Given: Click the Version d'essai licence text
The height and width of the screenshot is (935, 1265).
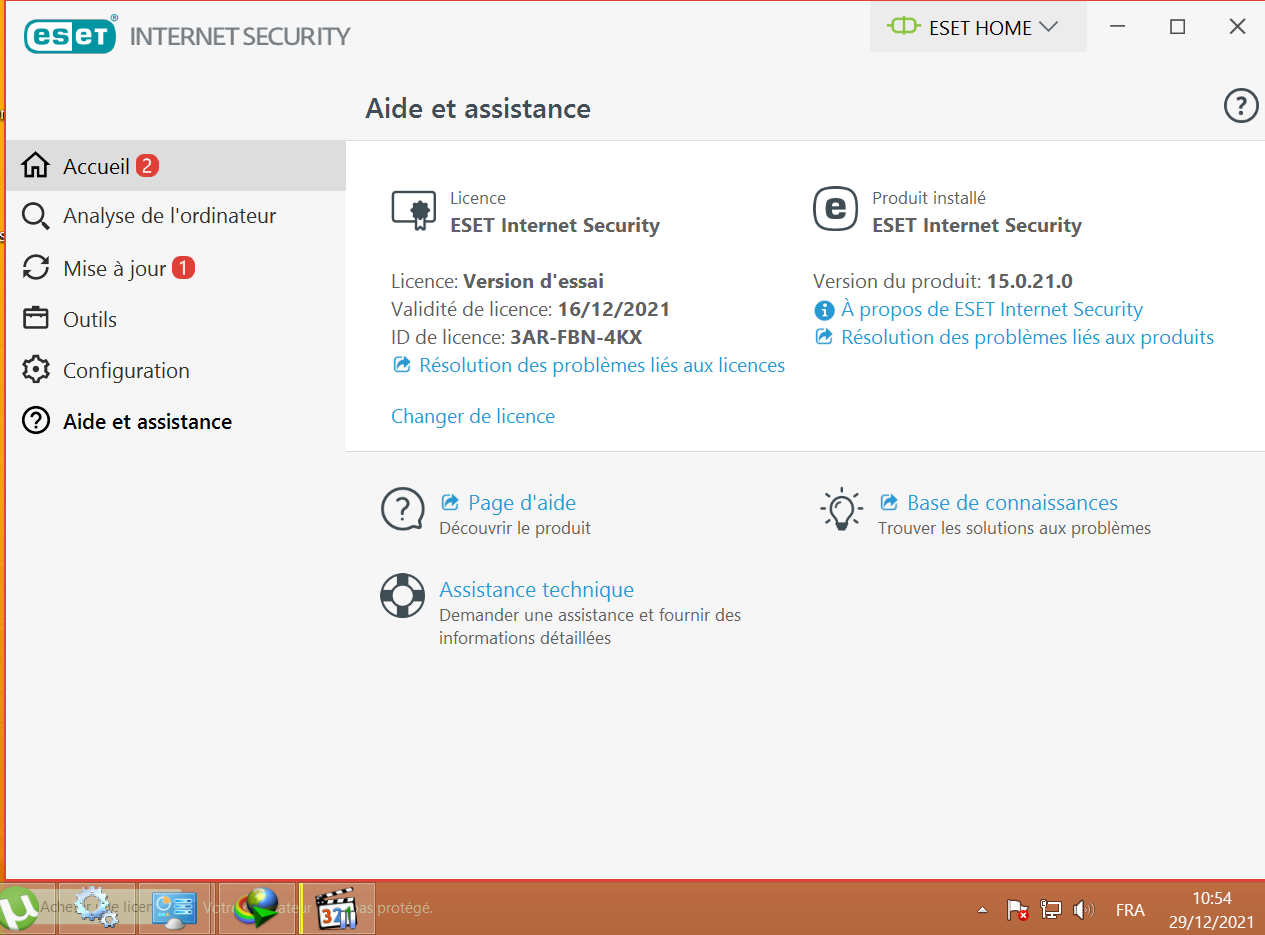Looking at the screenshot, I should (x=534, y=281).
